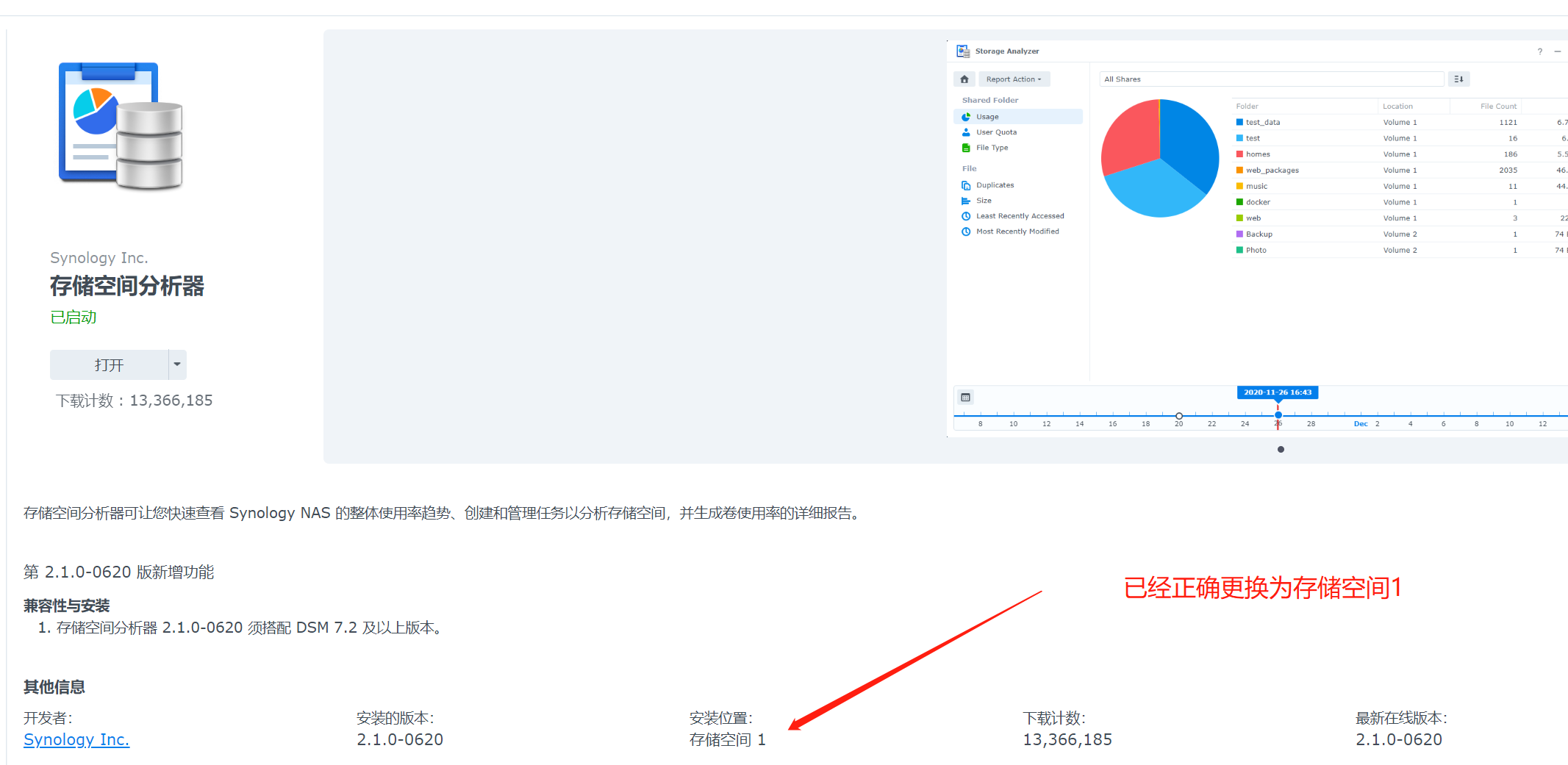Open the Synology Inc. developer link
Image resolution: width=1568 pixels, height=765 pixels.
76,739
